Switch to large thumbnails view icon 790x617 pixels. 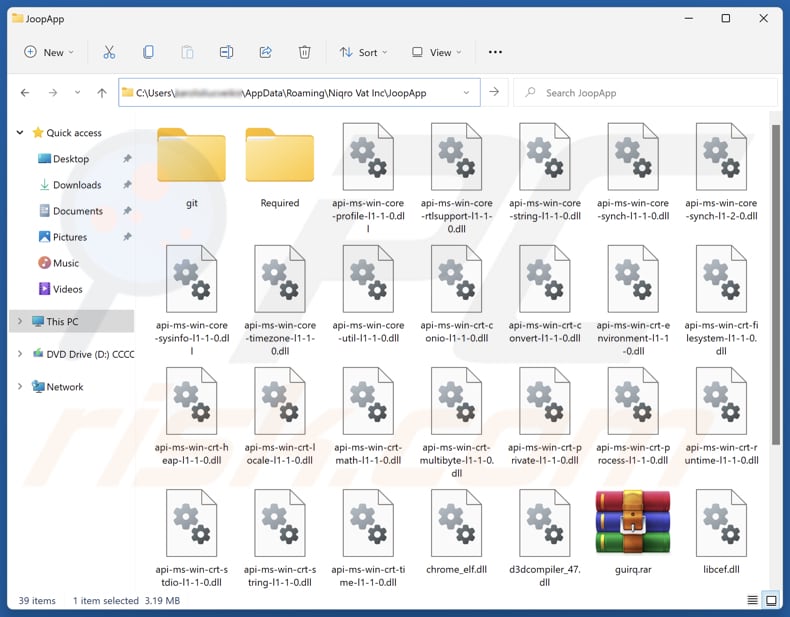click(771, 600)
